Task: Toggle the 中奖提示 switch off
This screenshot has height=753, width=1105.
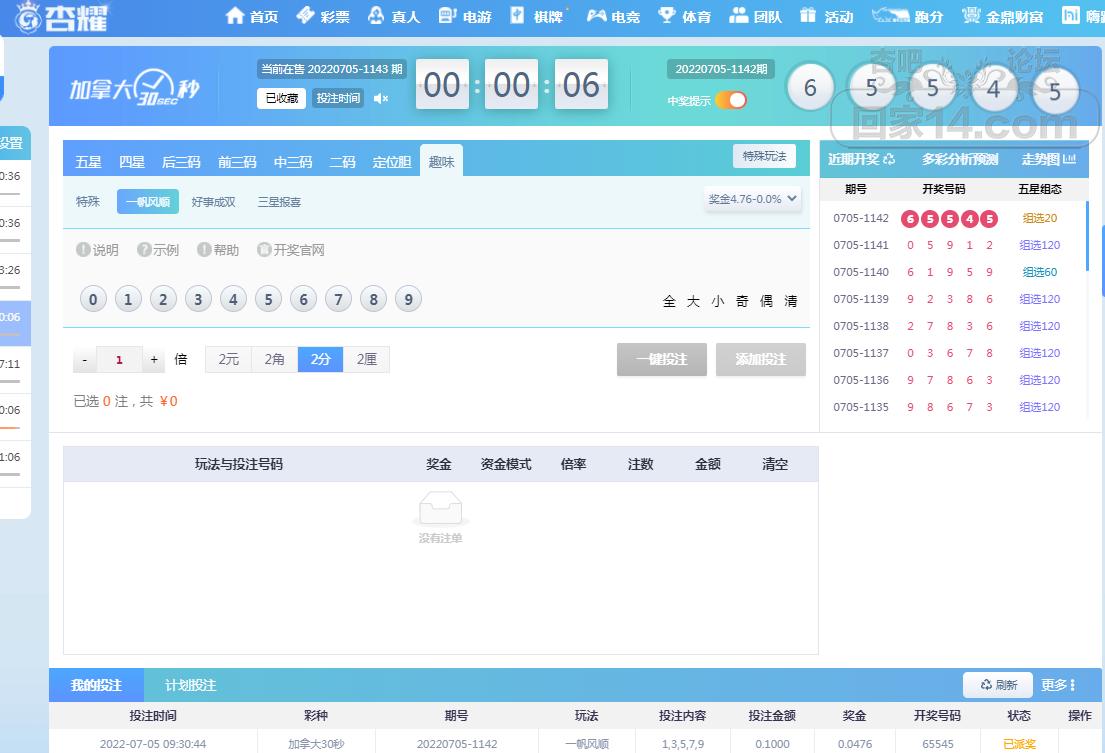Action: pos(731,100)
